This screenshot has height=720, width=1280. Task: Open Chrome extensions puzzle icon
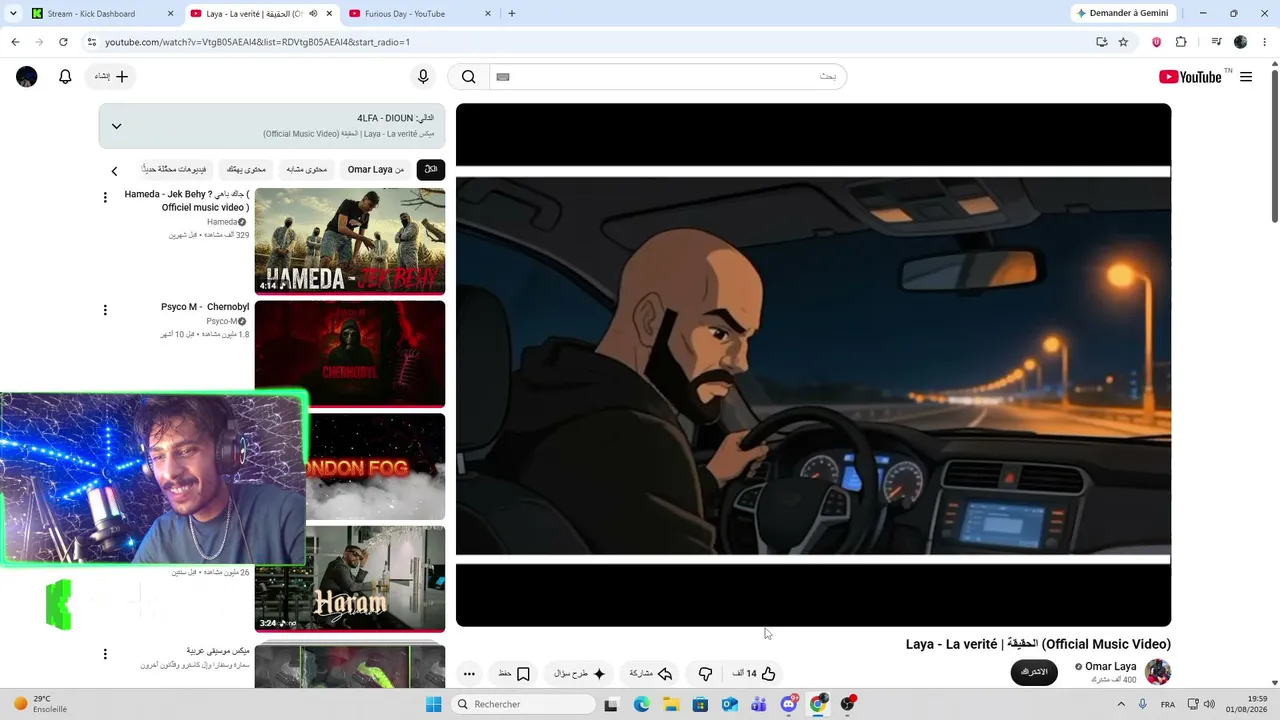[x=1181, y=42]
